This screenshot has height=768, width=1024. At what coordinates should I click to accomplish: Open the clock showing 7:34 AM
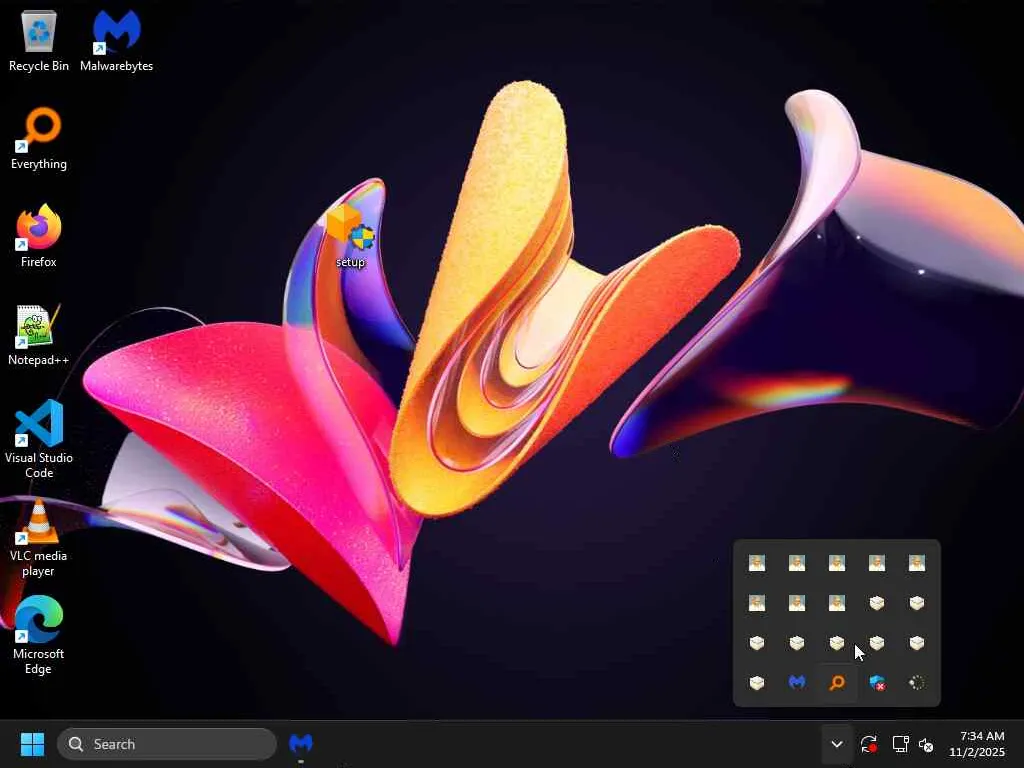point(977,744)
